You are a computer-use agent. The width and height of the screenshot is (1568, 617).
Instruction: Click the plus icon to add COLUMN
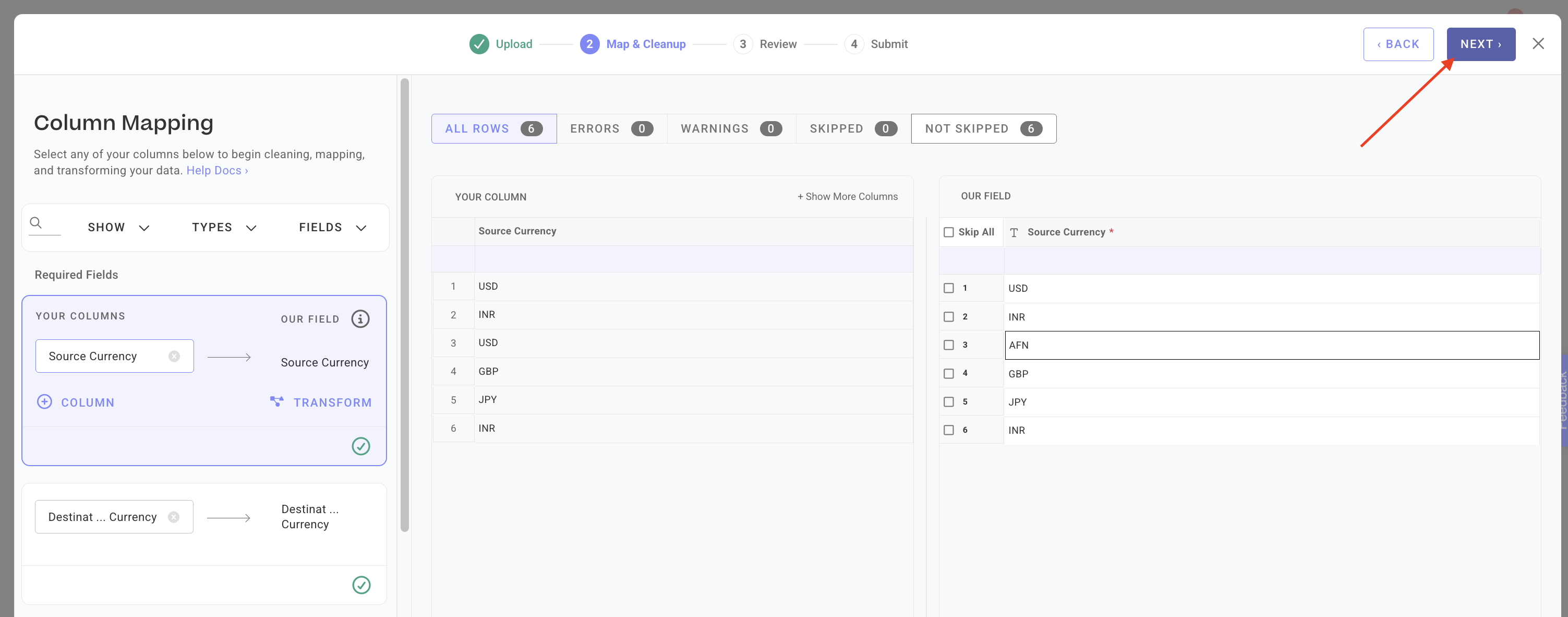pyautogui.click(x=44, y=402)
